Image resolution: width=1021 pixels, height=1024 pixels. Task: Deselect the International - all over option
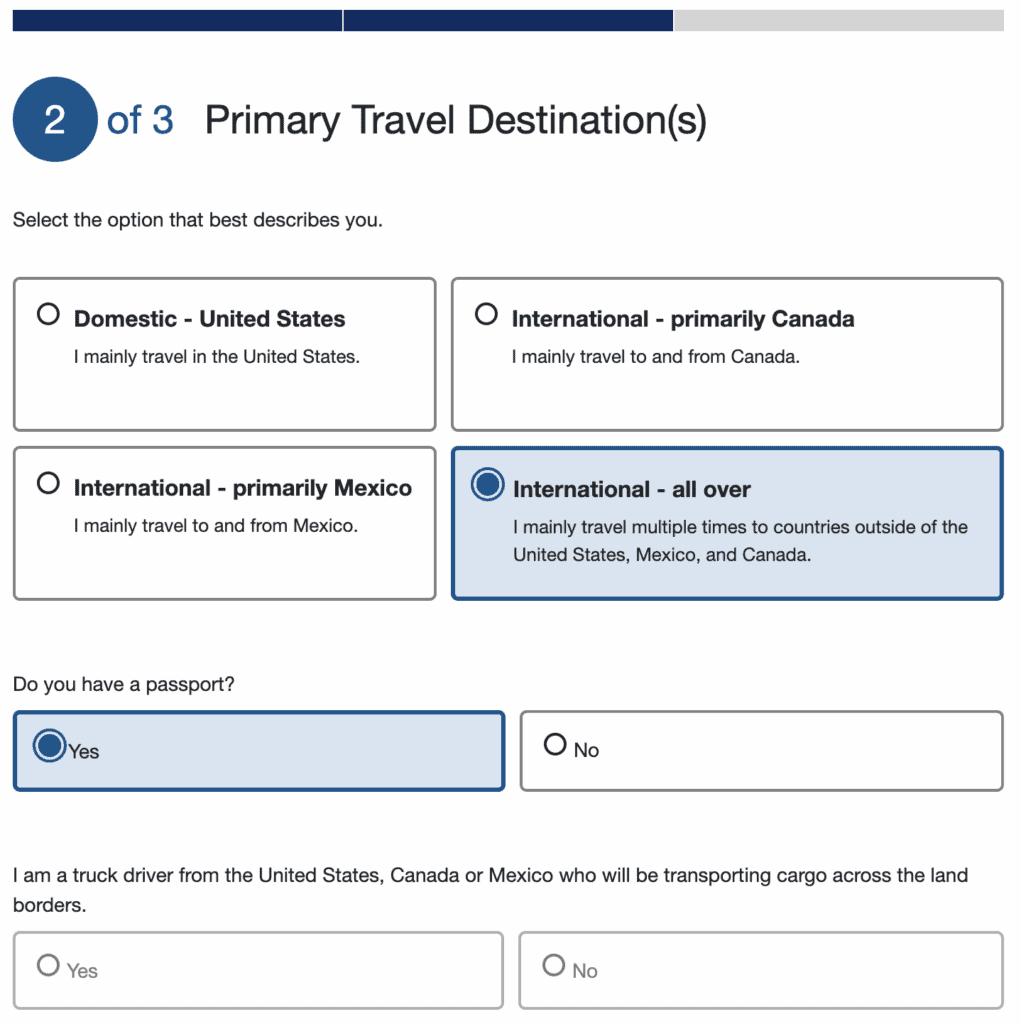click(486, 485)
